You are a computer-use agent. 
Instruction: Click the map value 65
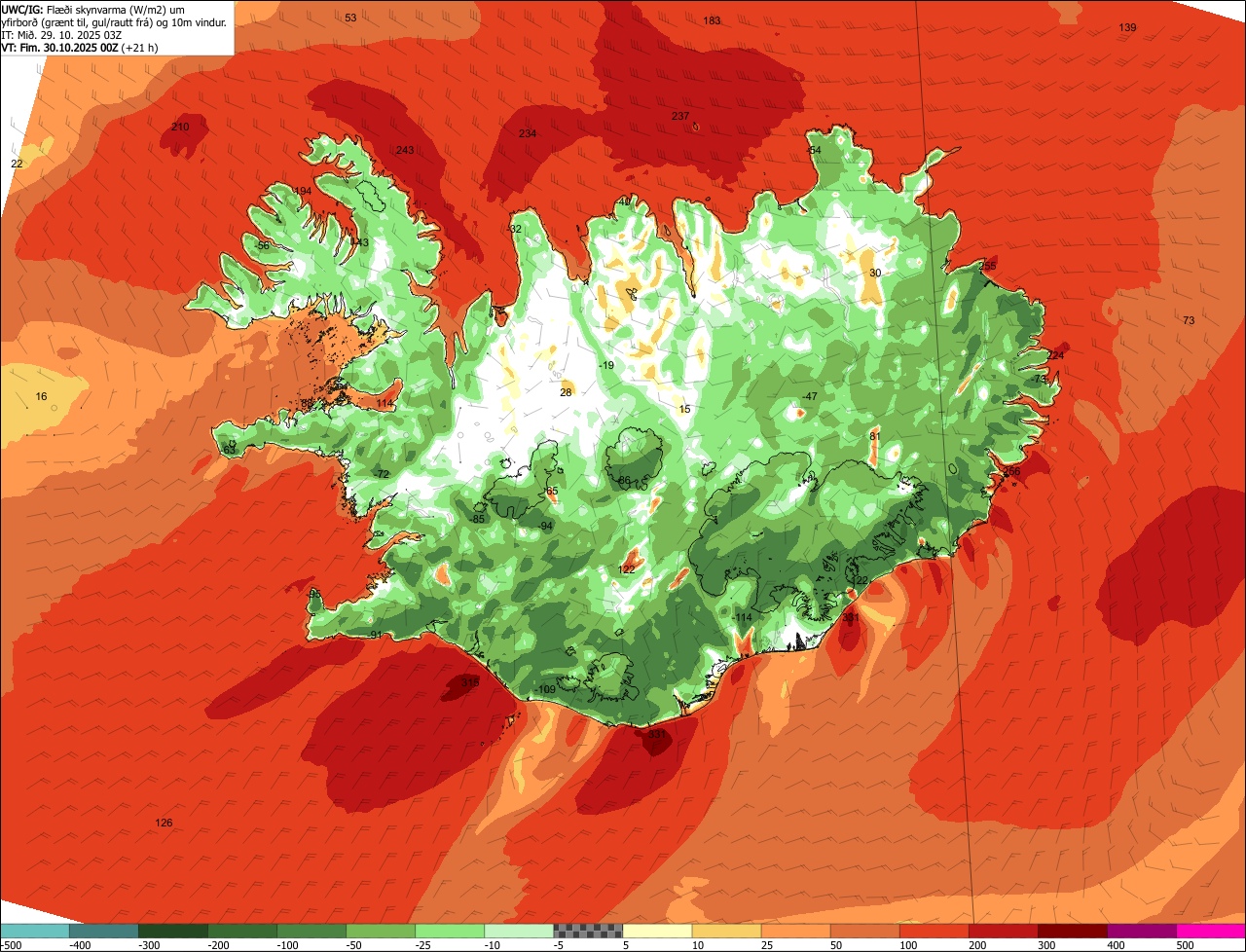tap(552, 491)
